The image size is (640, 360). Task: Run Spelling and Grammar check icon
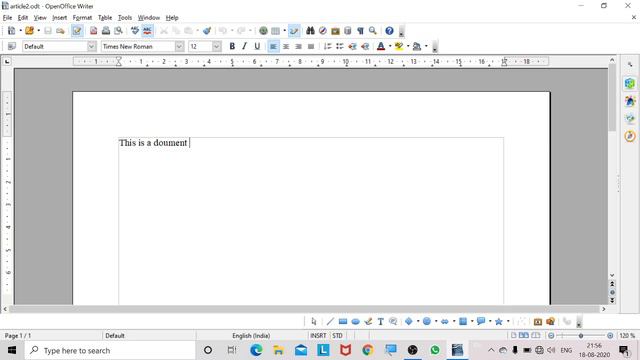pos(135,31)
